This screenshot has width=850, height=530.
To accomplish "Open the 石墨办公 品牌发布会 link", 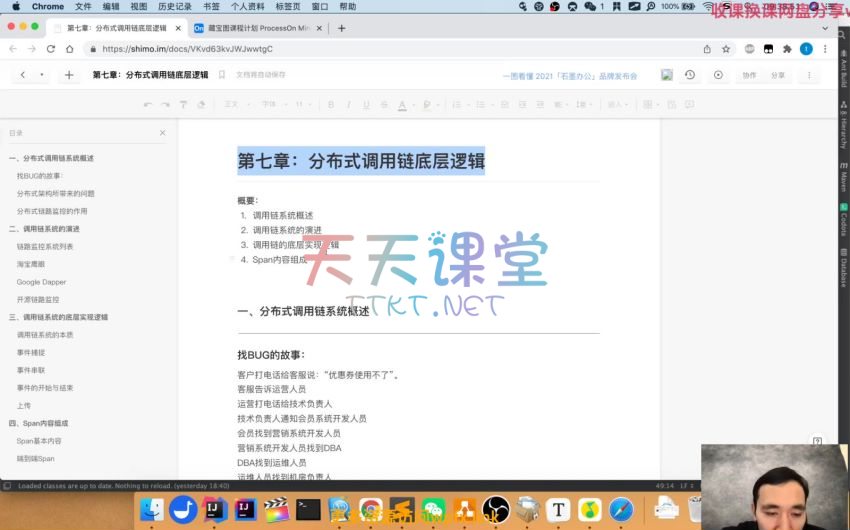I will 569,75.
